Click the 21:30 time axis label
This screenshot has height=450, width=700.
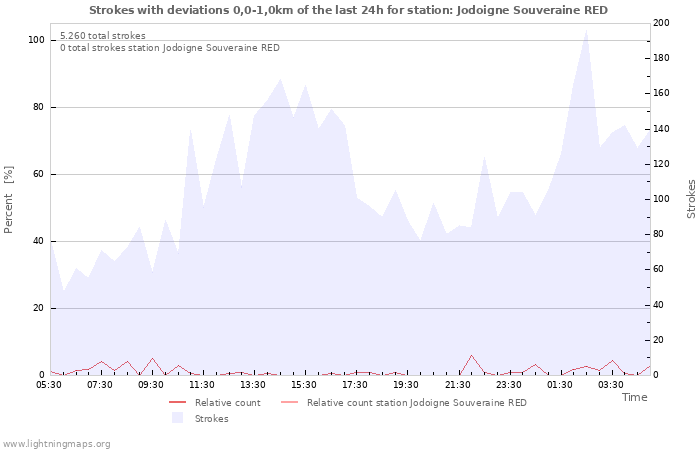point(457,385)
